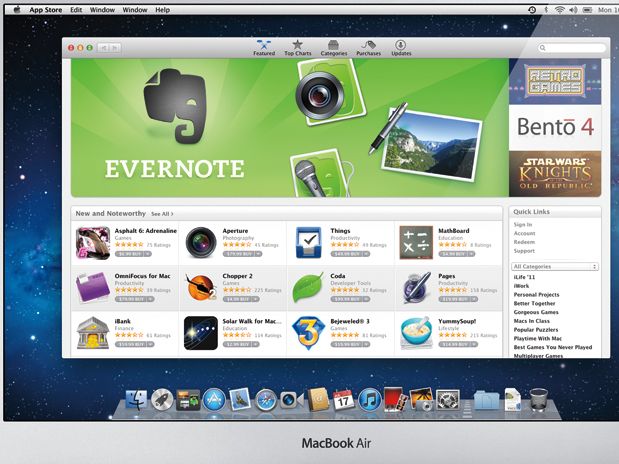Expand the All Categories dropdown
The image size is (619, 464).
point(555,267)
